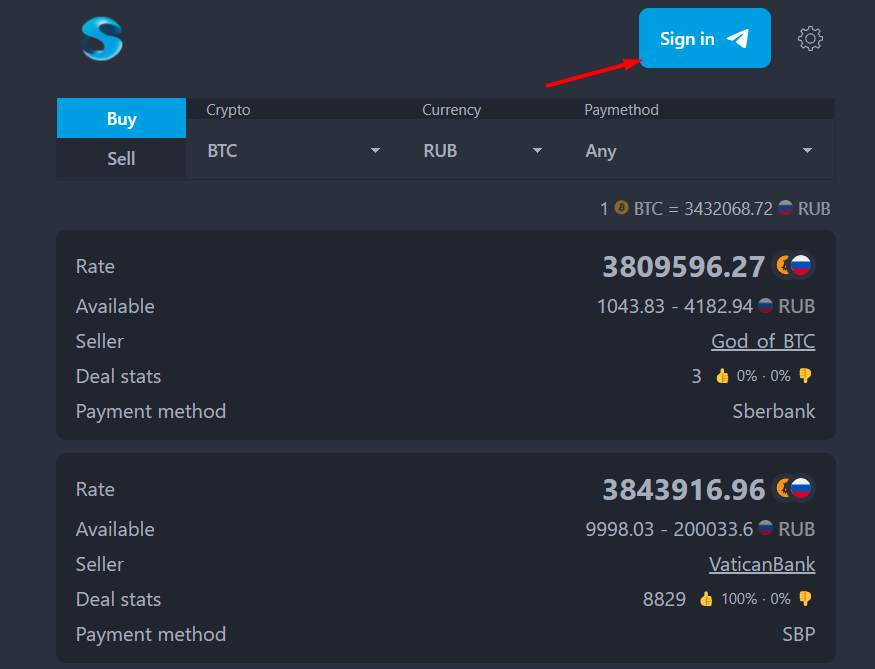Click the Crypto column label
The width and height of the screenshot is (875, 669).
tap(228, 110)
